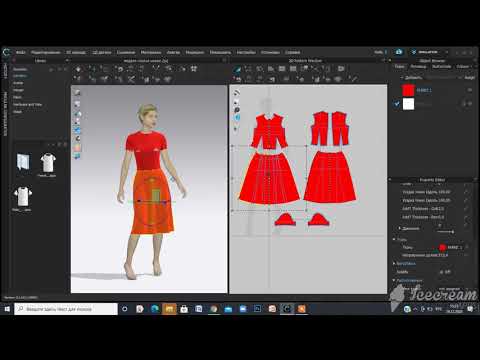Image resolution: width=480 pixels, height=360 pixels.
Task: Adjust the slider in the Property Editor
Action: coord(446,232)
